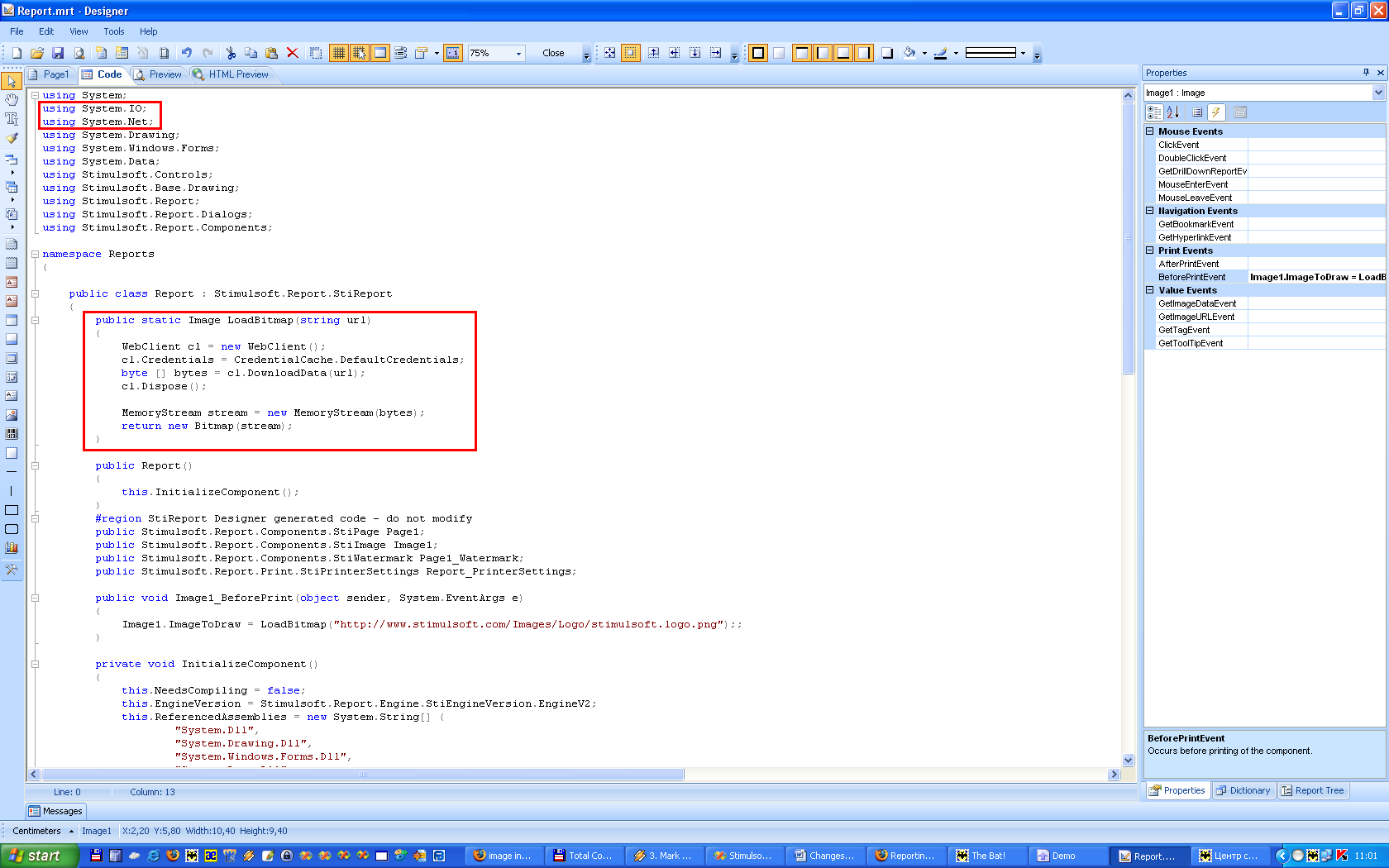This screenshot has width=1389, height=868.
Task: Open a report using the folder icon
Action: coord(37,53)
